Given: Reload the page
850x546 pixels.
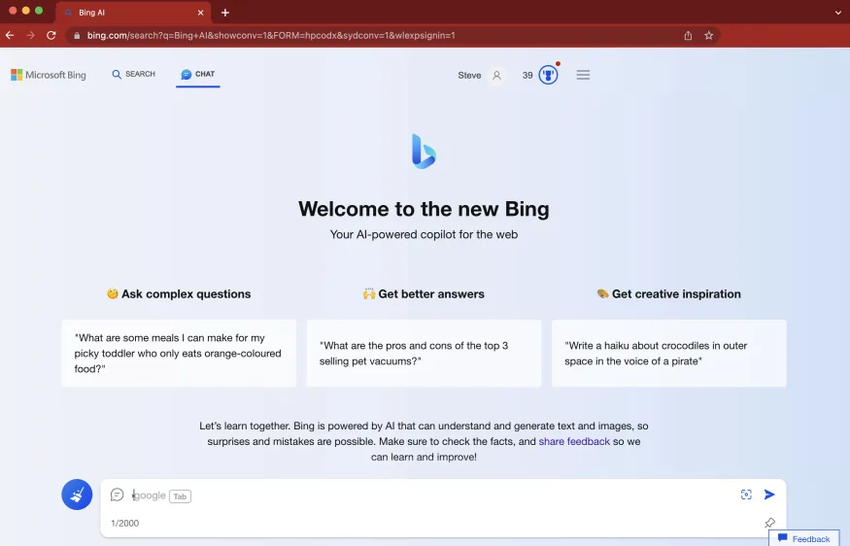Looking at the screenshot, I should (51, 35).
